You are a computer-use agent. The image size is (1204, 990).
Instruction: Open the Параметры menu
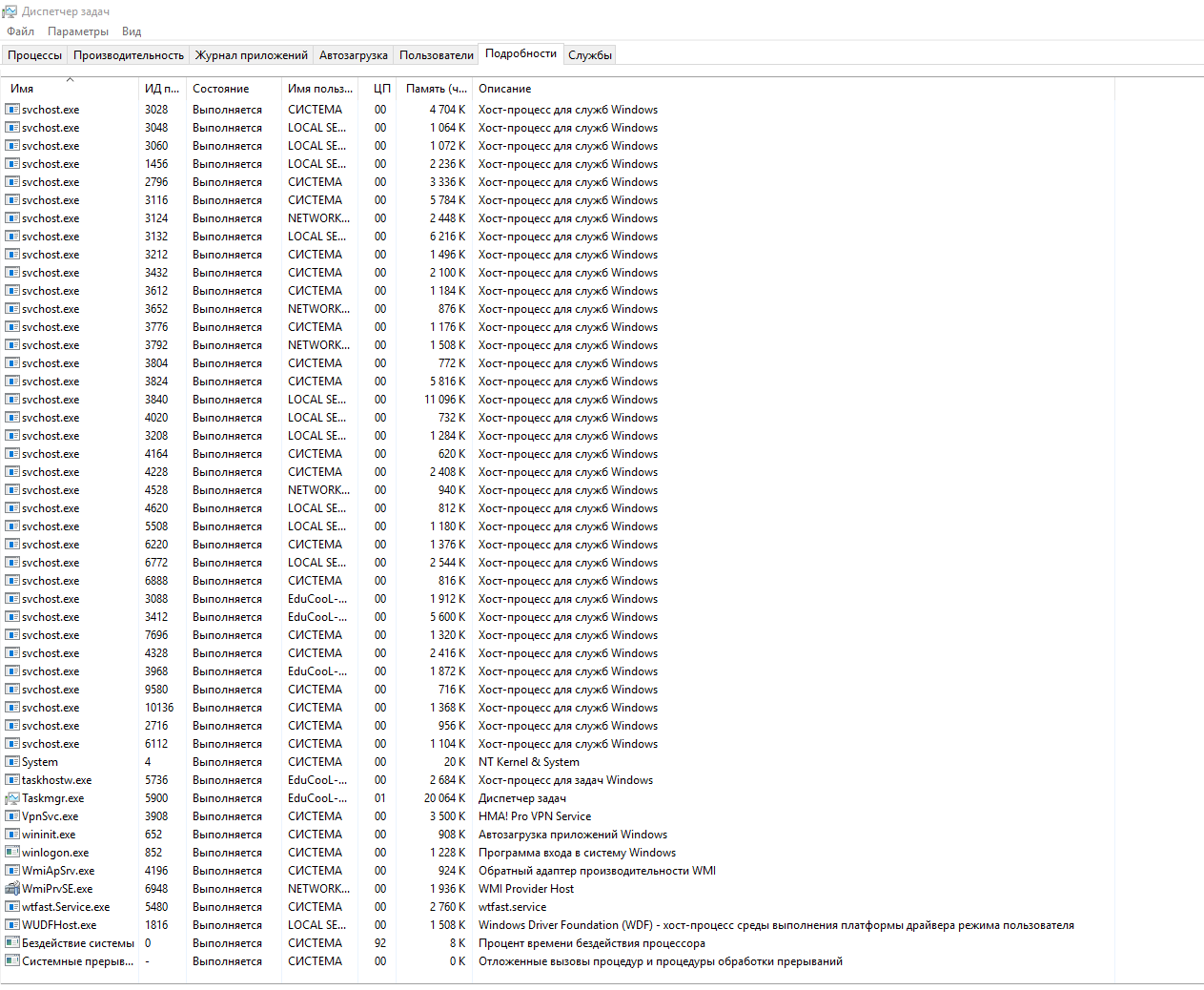78,31
